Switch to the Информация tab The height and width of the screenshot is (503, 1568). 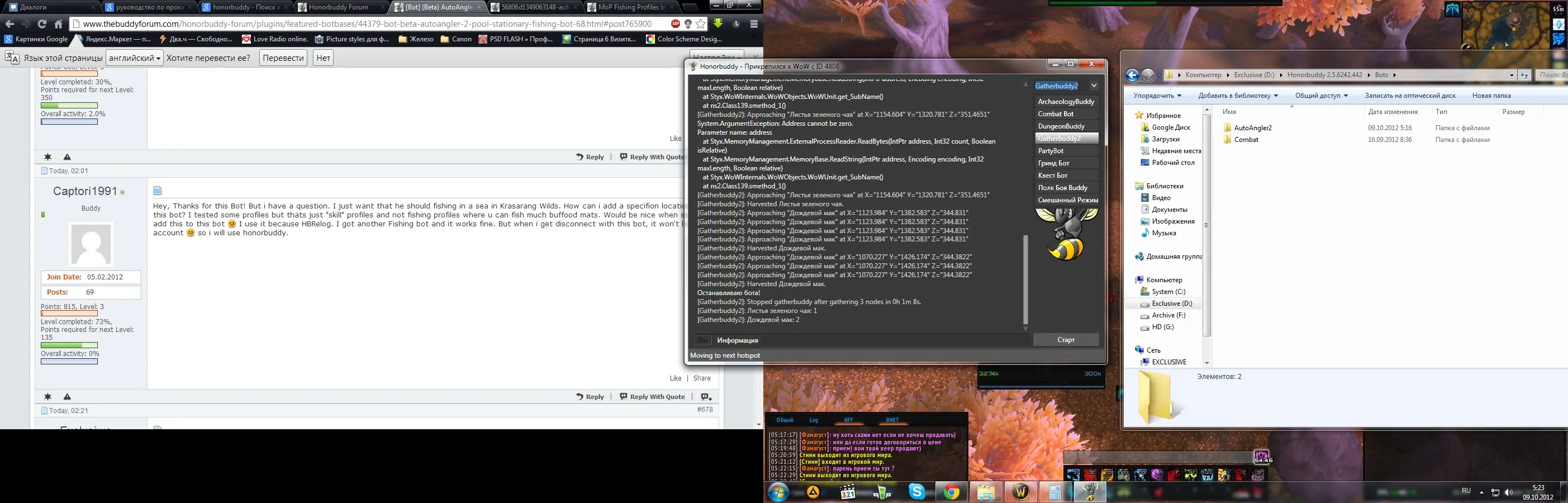click(737, 340)
